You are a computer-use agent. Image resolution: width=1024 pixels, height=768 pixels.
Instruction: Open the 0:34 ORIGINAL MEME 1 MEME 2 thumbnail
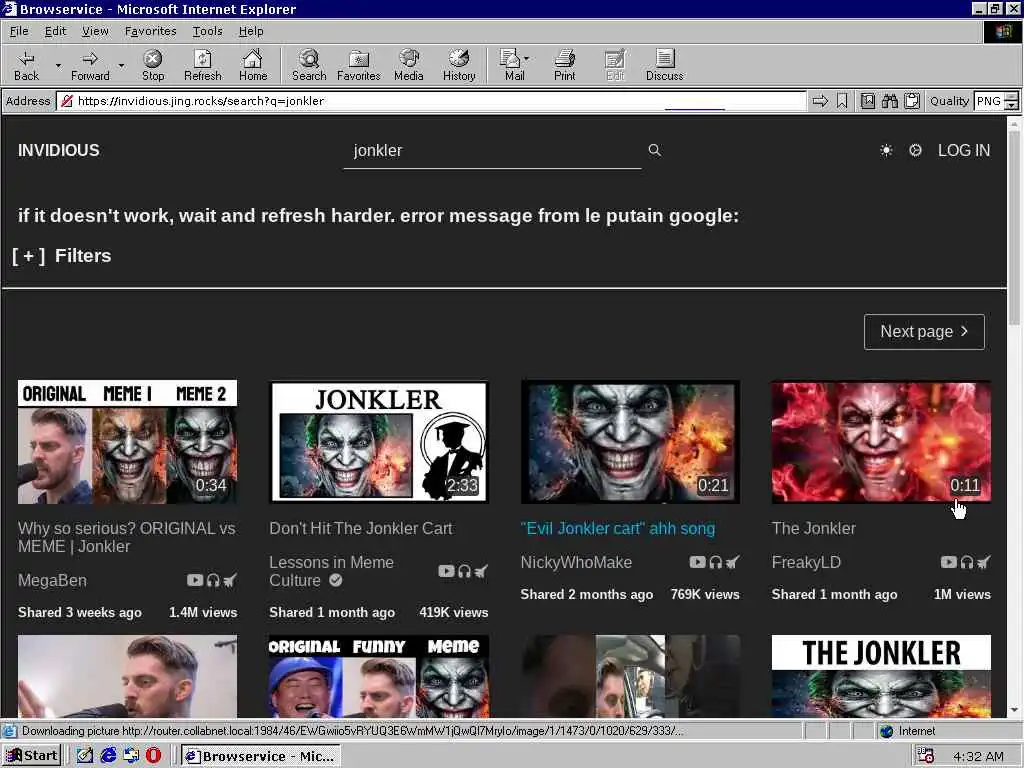pos(127,441)
